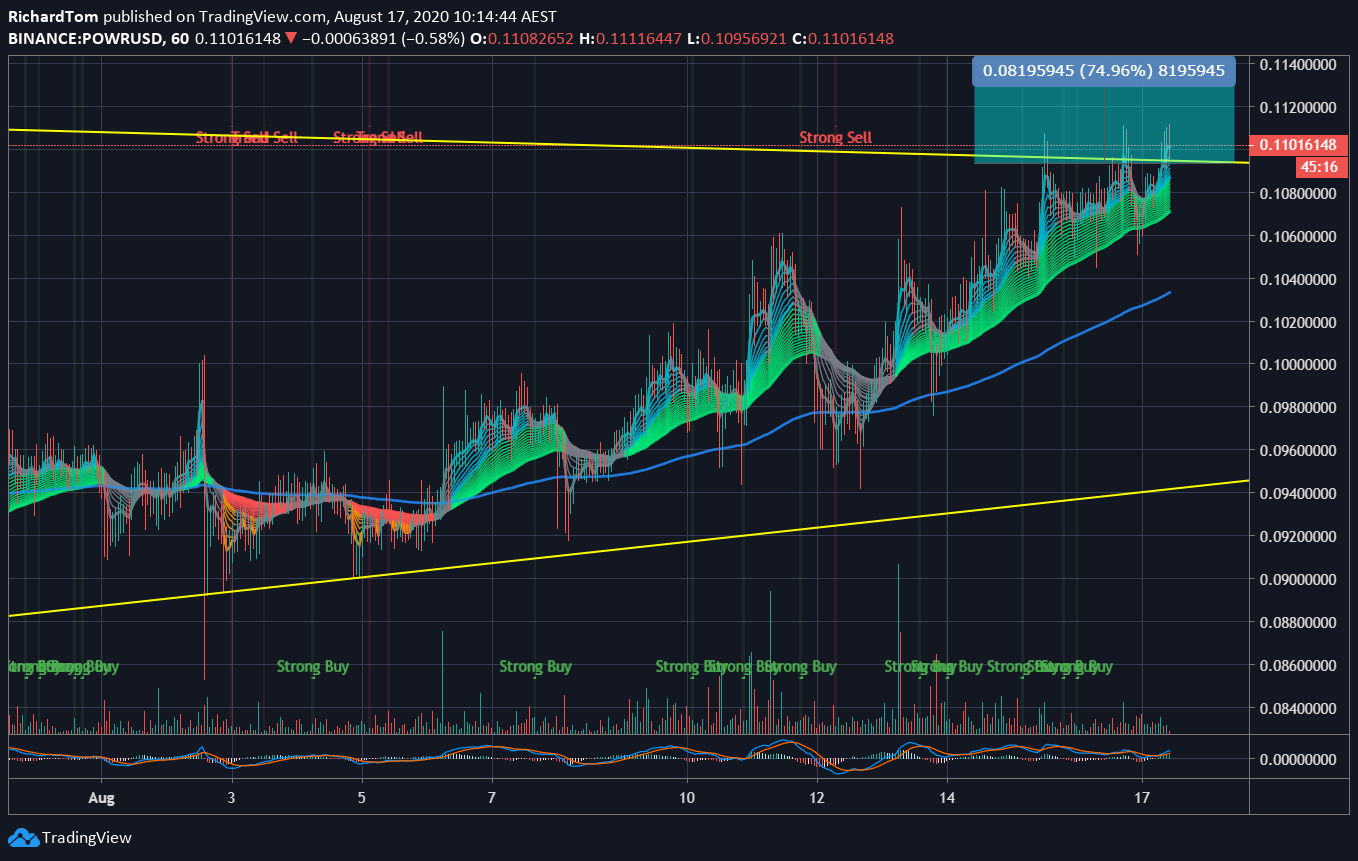Click the 10 date on the time axis
This screenshot has width=1358, height=861.
687,798
